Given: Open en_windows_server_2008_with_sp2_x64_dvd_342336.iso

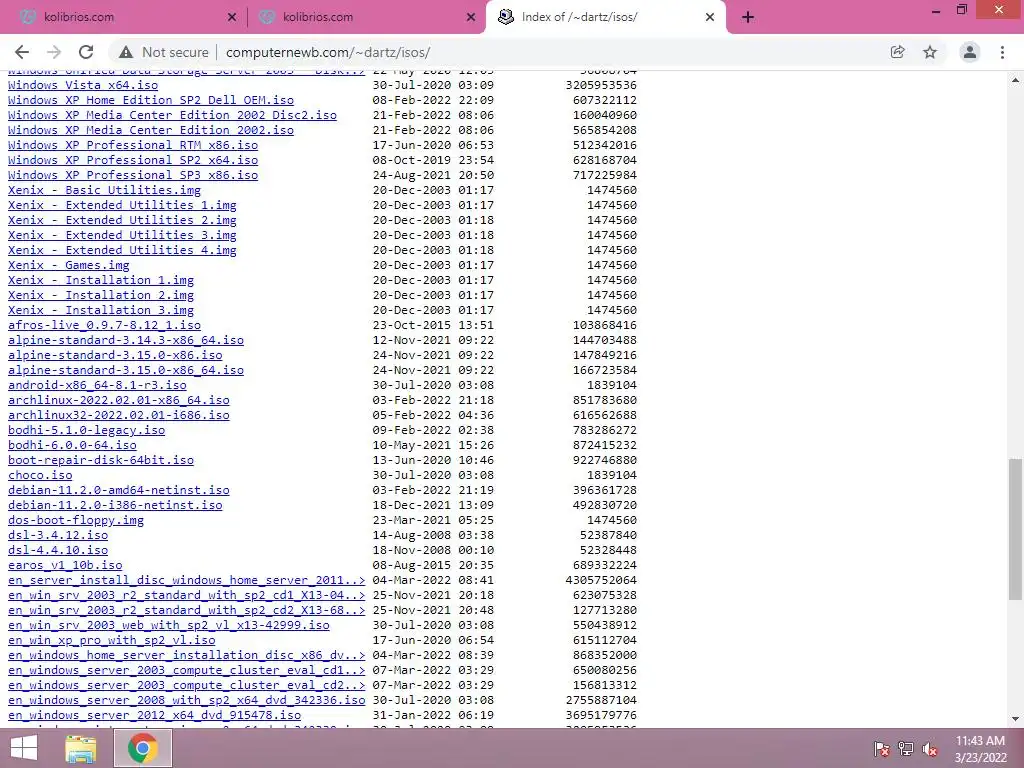Looking at the screenshot, I should pyautogui.click(x=187, y=701).
